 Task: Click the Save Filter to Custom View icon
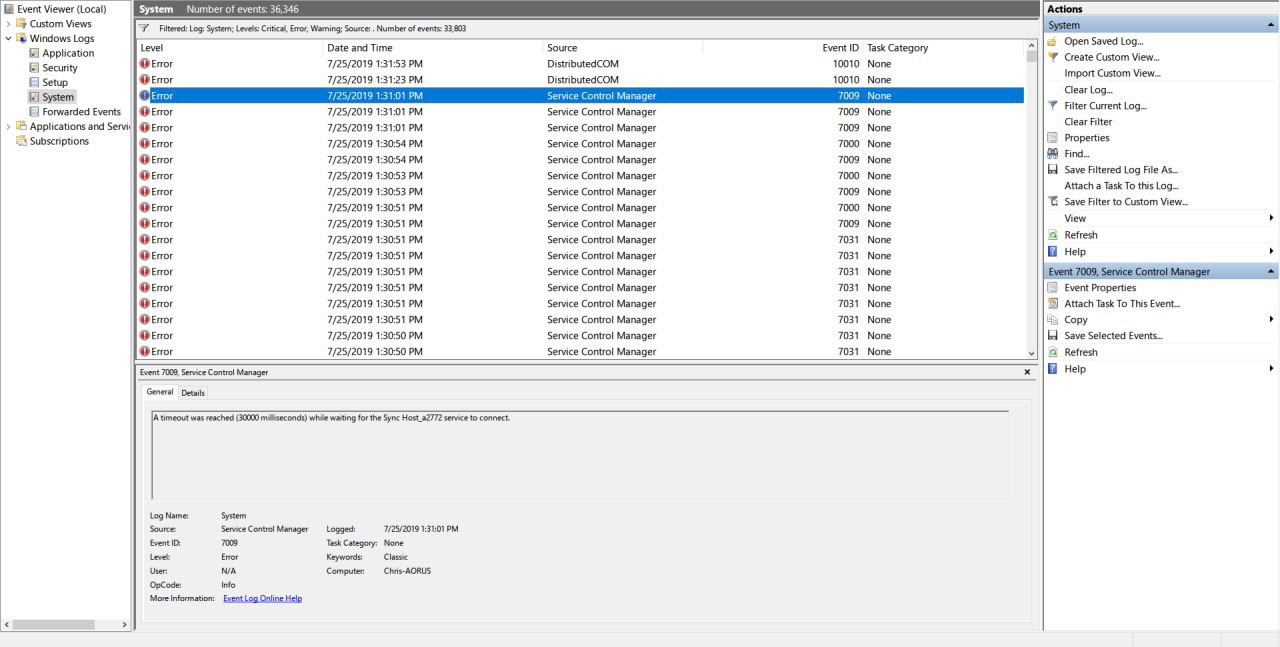coord(1053,201)
